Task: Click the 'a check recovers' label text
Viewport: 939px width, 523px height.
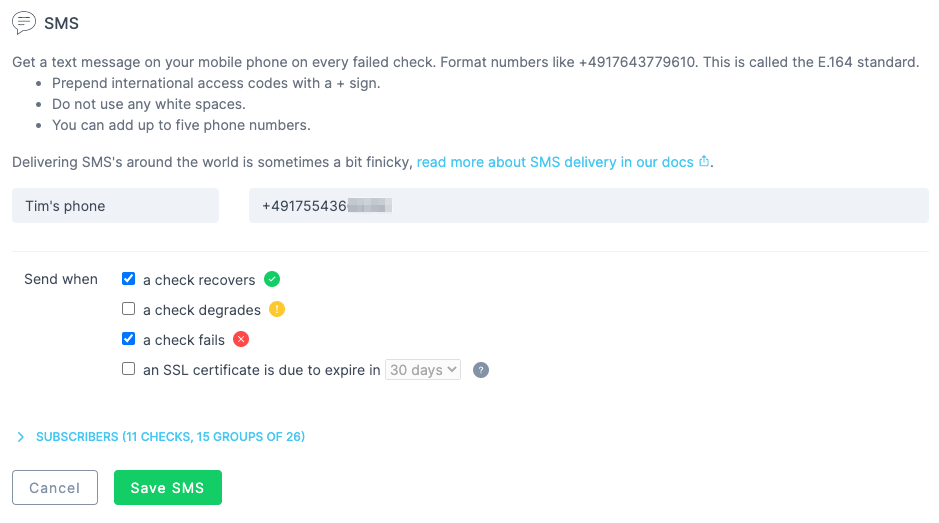Action: [x=199, y=280]
